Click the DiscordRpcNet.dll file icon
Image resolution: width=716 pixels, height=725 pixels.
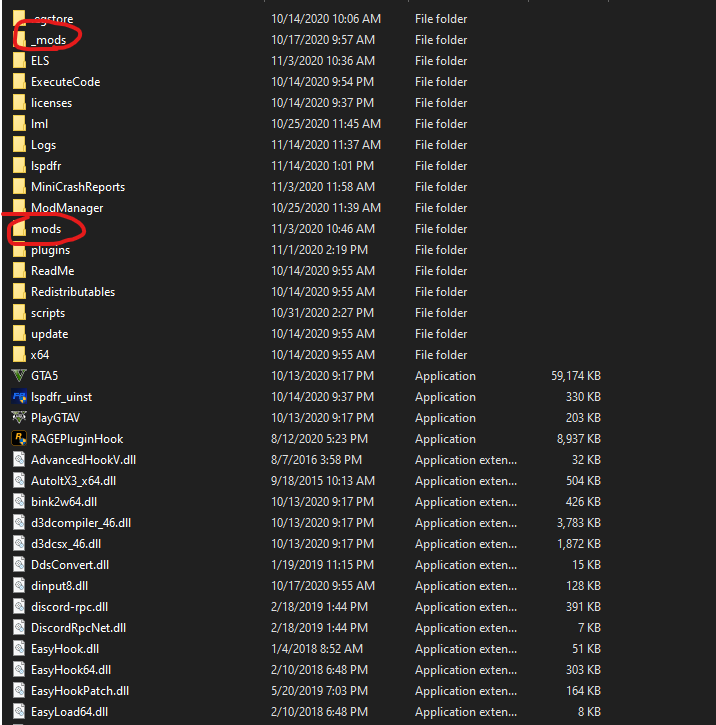pyautogui.click(x=19, y=628)
